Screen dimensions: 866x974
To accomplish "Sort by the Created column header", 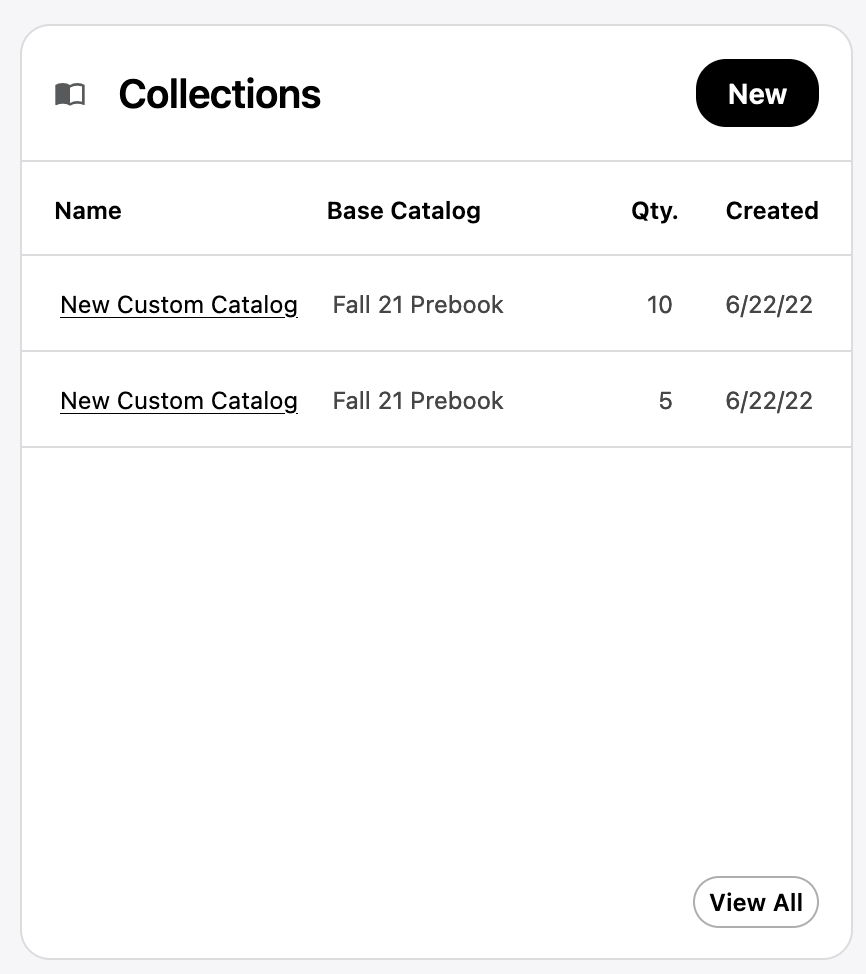I will pyautogui.click(x=771, y=210).
